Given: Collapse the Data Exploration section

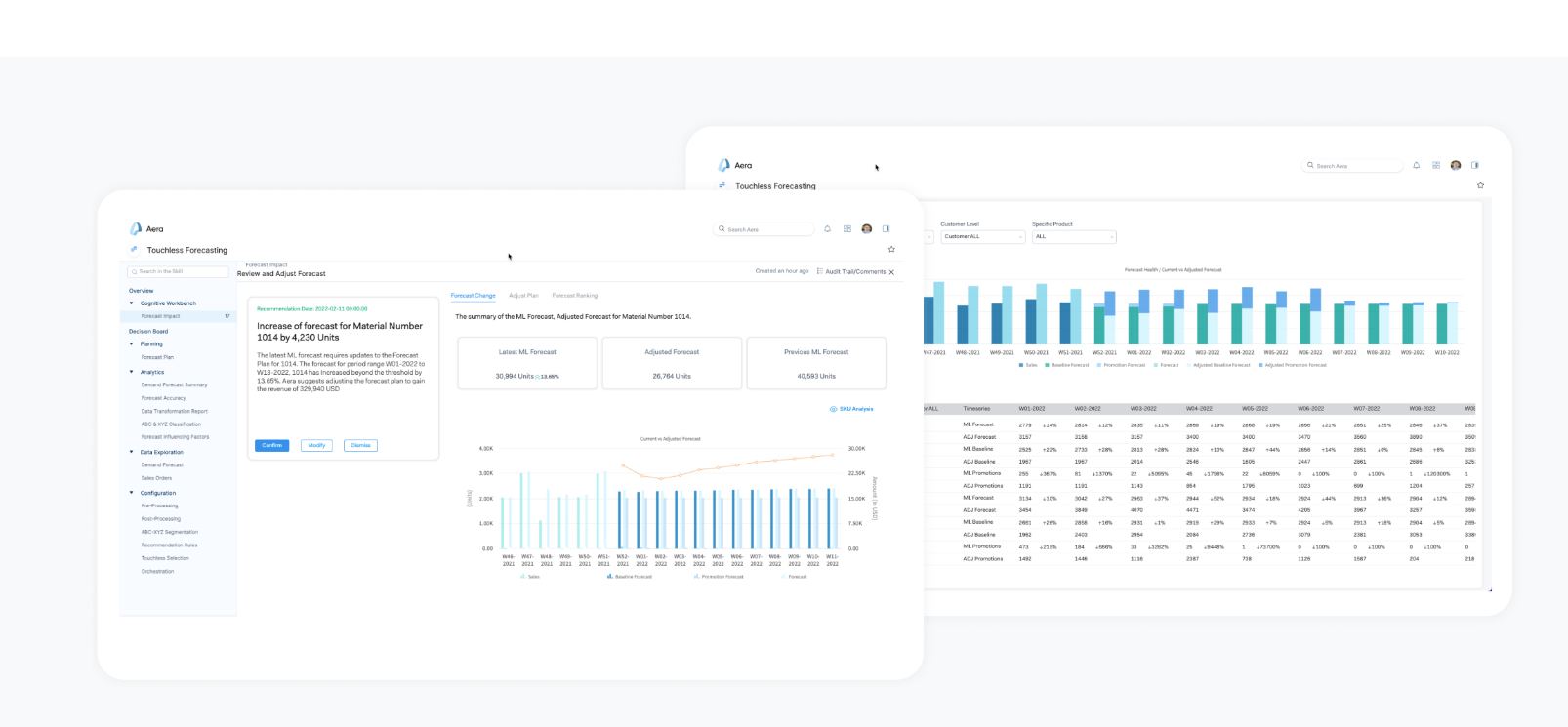Looking at the screenshot, I should (132, 452).
